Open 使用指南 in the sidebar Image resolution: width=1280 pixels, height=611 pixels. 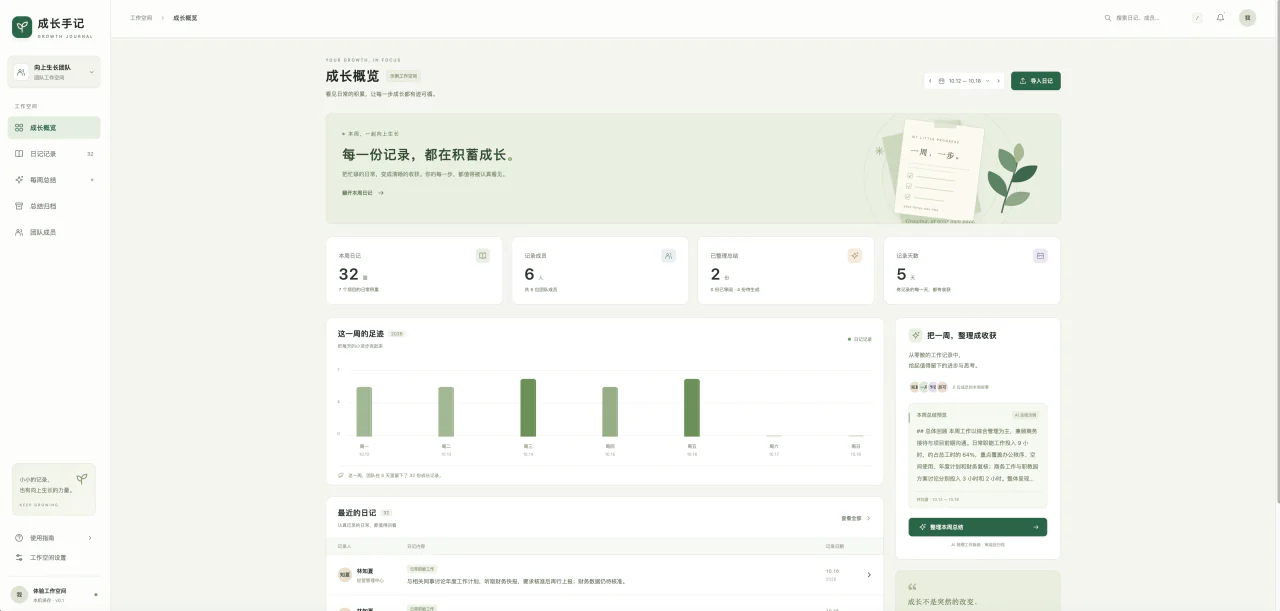(55, 538)
